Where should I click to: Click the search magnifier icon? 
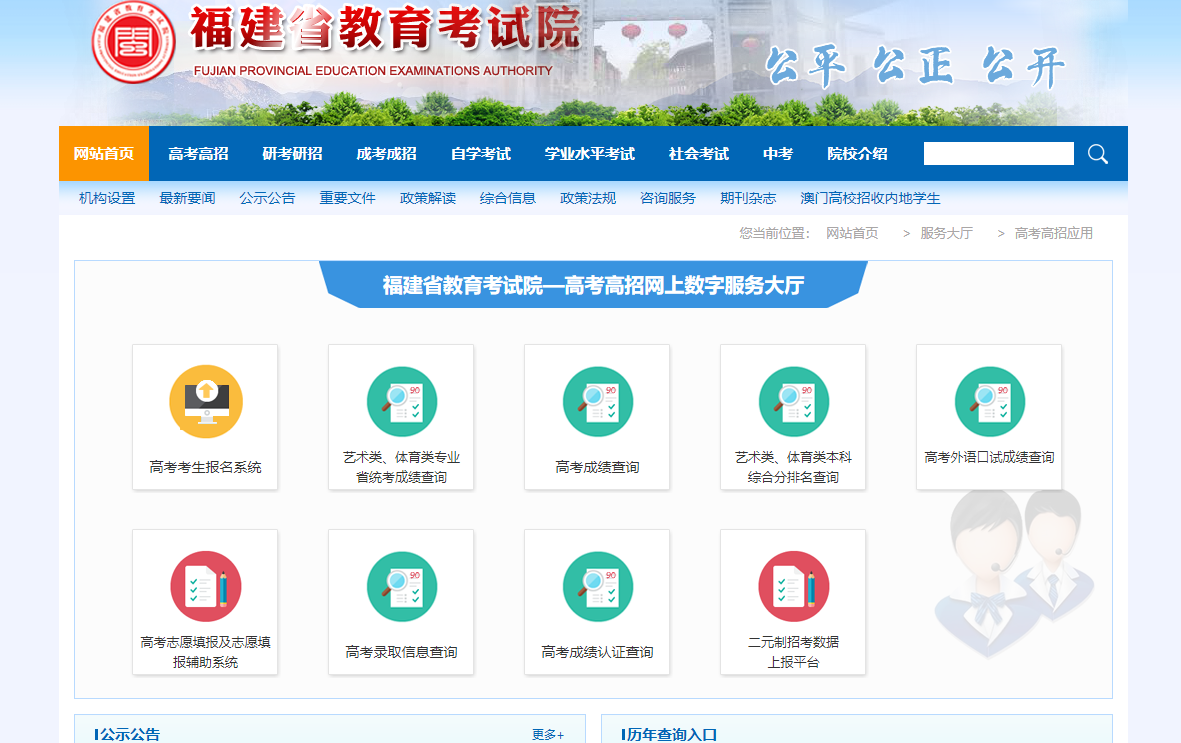(1097, 154)
